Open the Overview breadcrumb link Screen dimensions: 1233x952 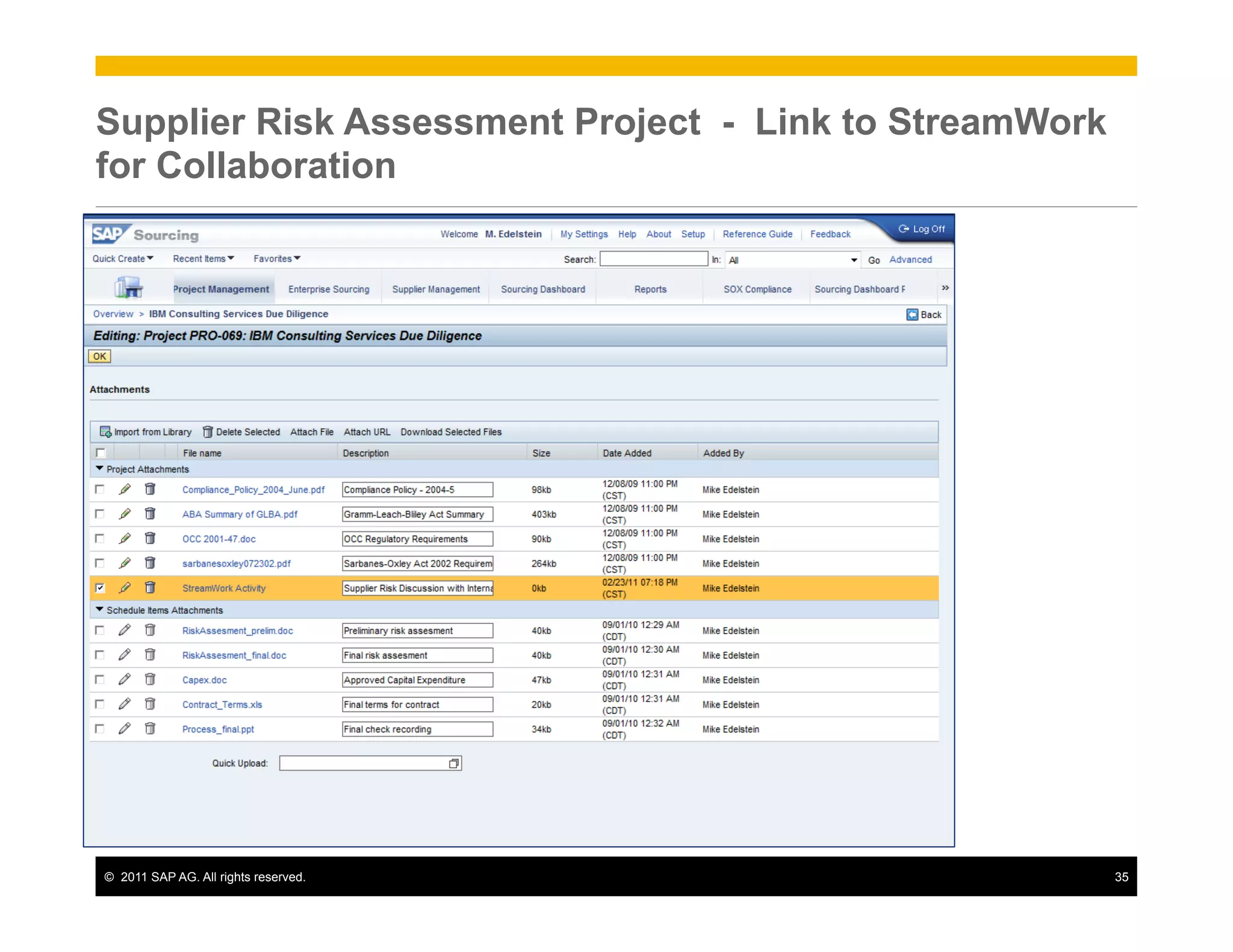point(113,314)
